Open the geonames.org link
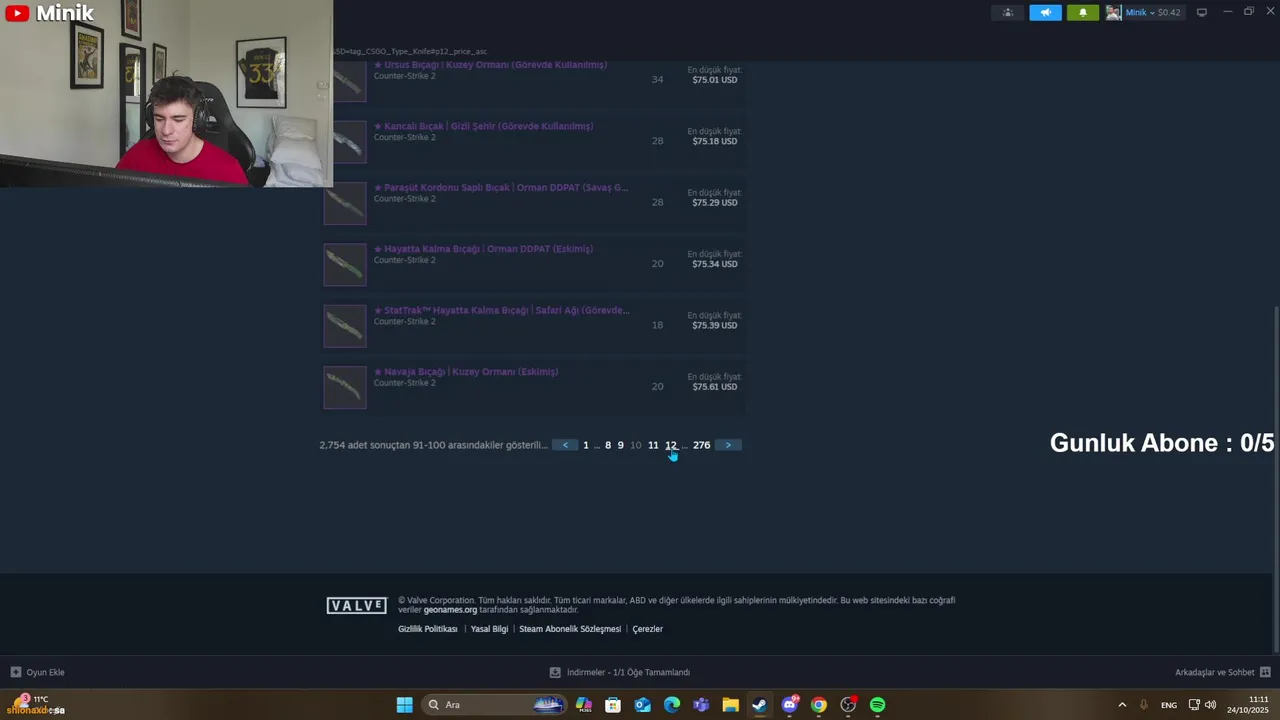This screenshot has height=720, width=1280. click(x=450, y=610)
